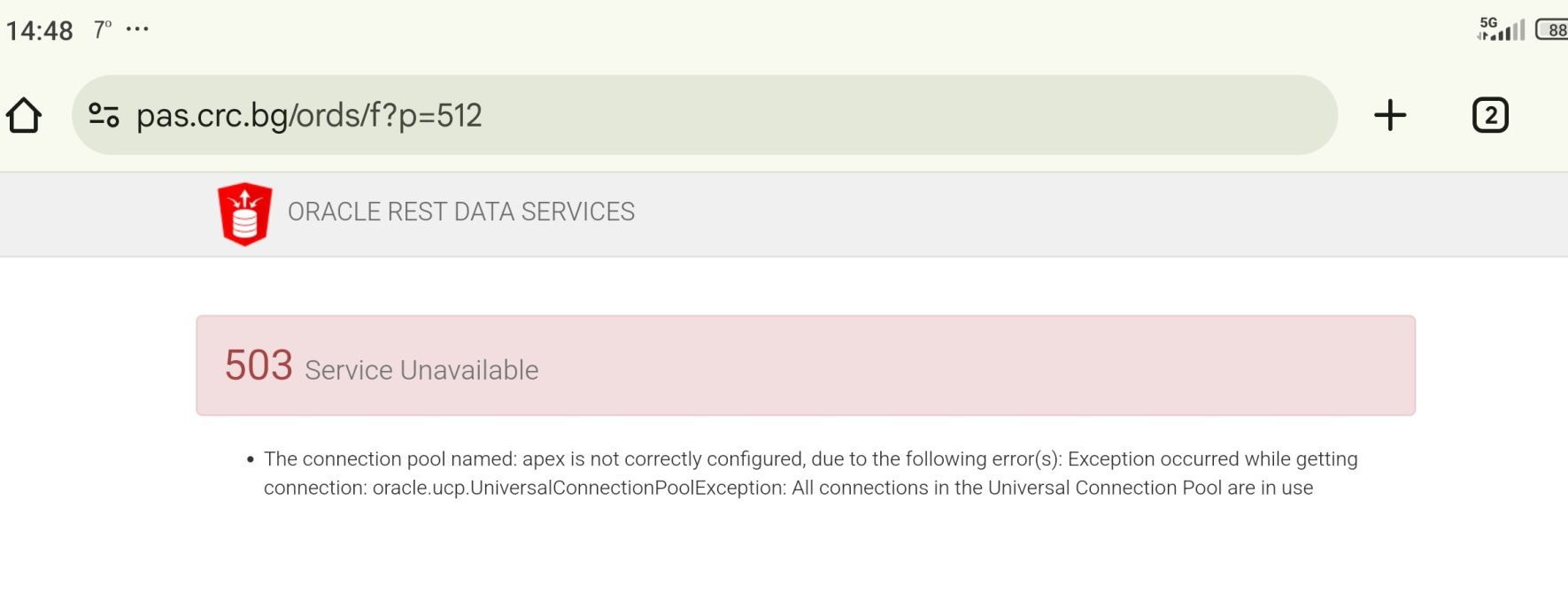The width and height of the screenshot is (1568, 593).
Task: Tap the 5G network label
Action: click(1488, 22)
